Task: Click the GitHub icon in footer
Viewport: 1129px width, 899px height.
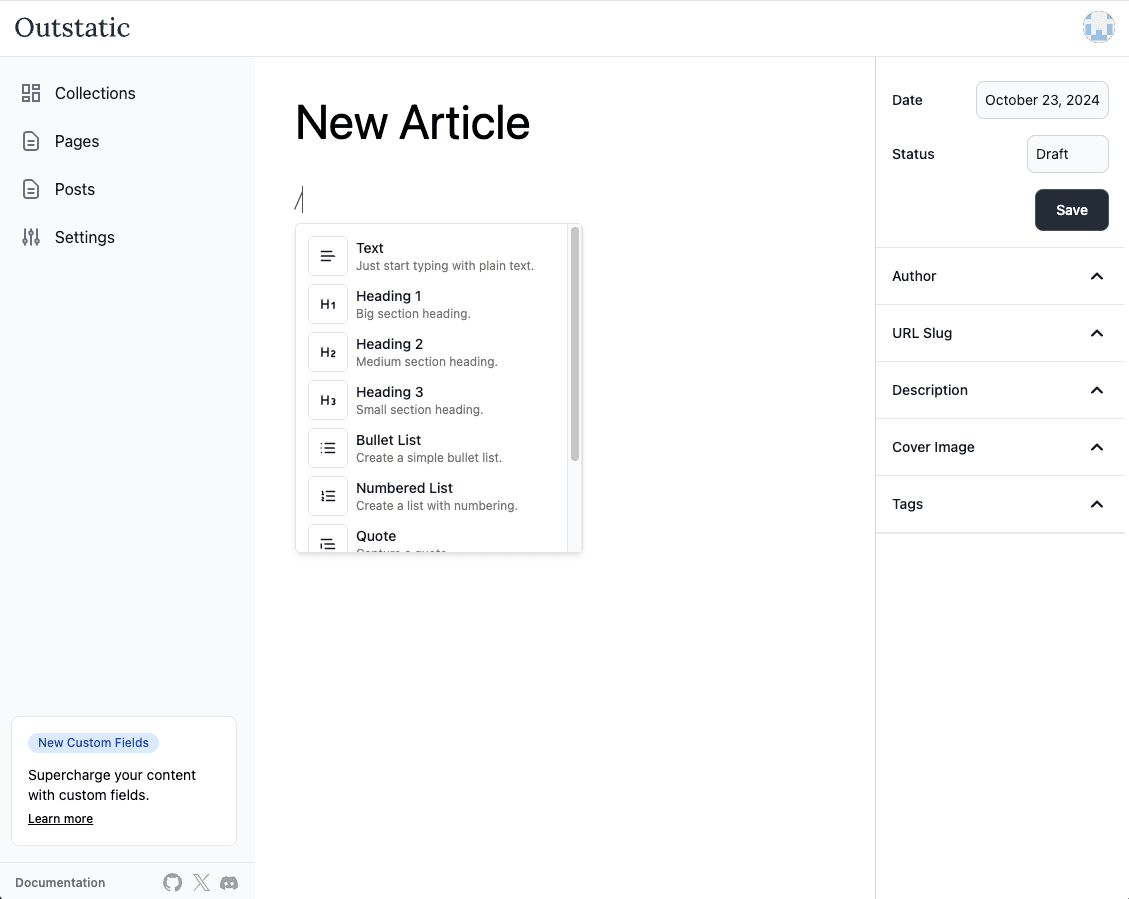Action: pyautogui.click(x=173, y=882)
